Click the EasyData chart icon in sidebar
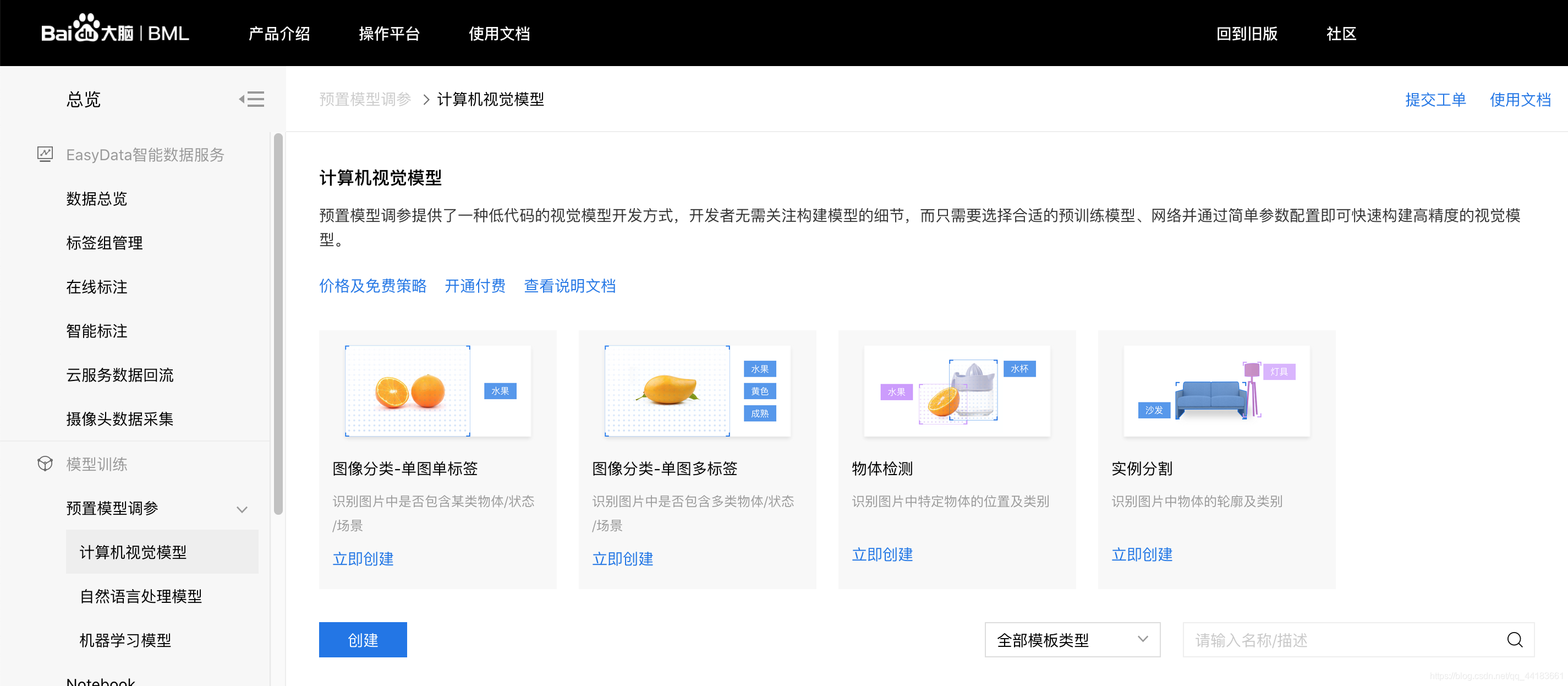 click(x=45, y=154)
